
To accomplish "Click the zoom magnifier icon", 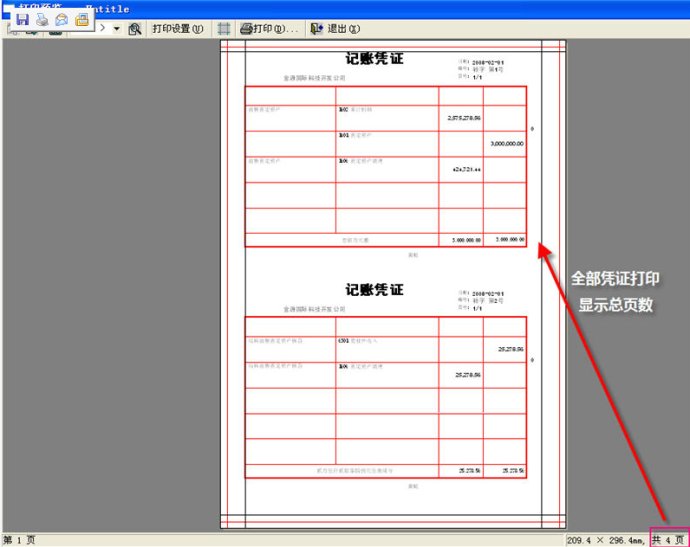I will [135, 29].
